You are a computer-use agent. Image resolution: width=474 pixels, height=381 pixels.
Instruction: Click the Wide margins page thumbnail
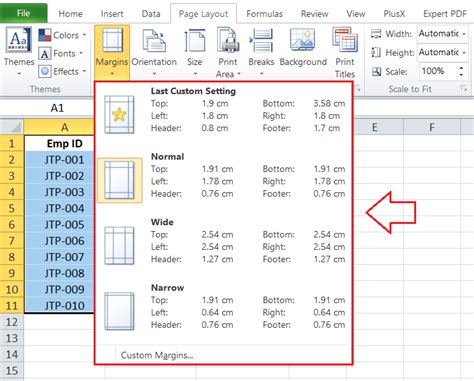[x=119, y=246]
